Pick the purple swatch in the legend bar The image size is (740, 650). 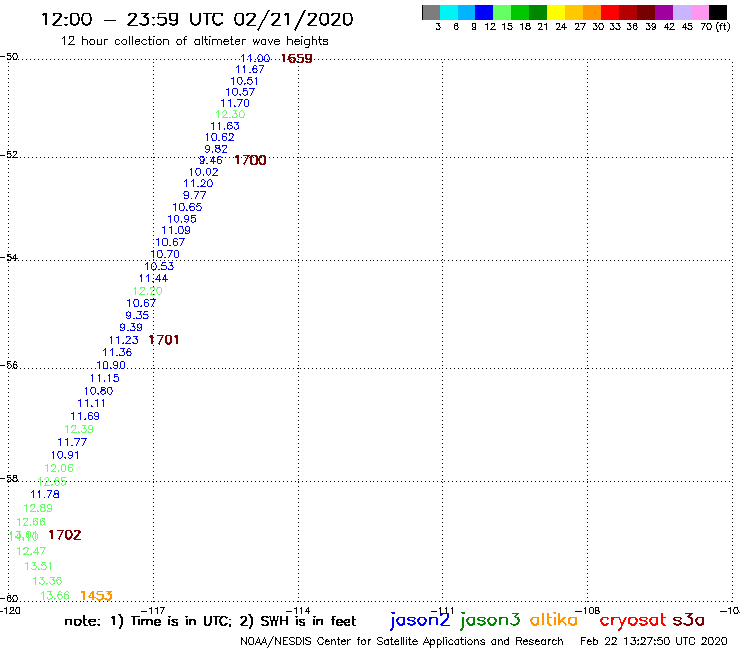[664, 12]
